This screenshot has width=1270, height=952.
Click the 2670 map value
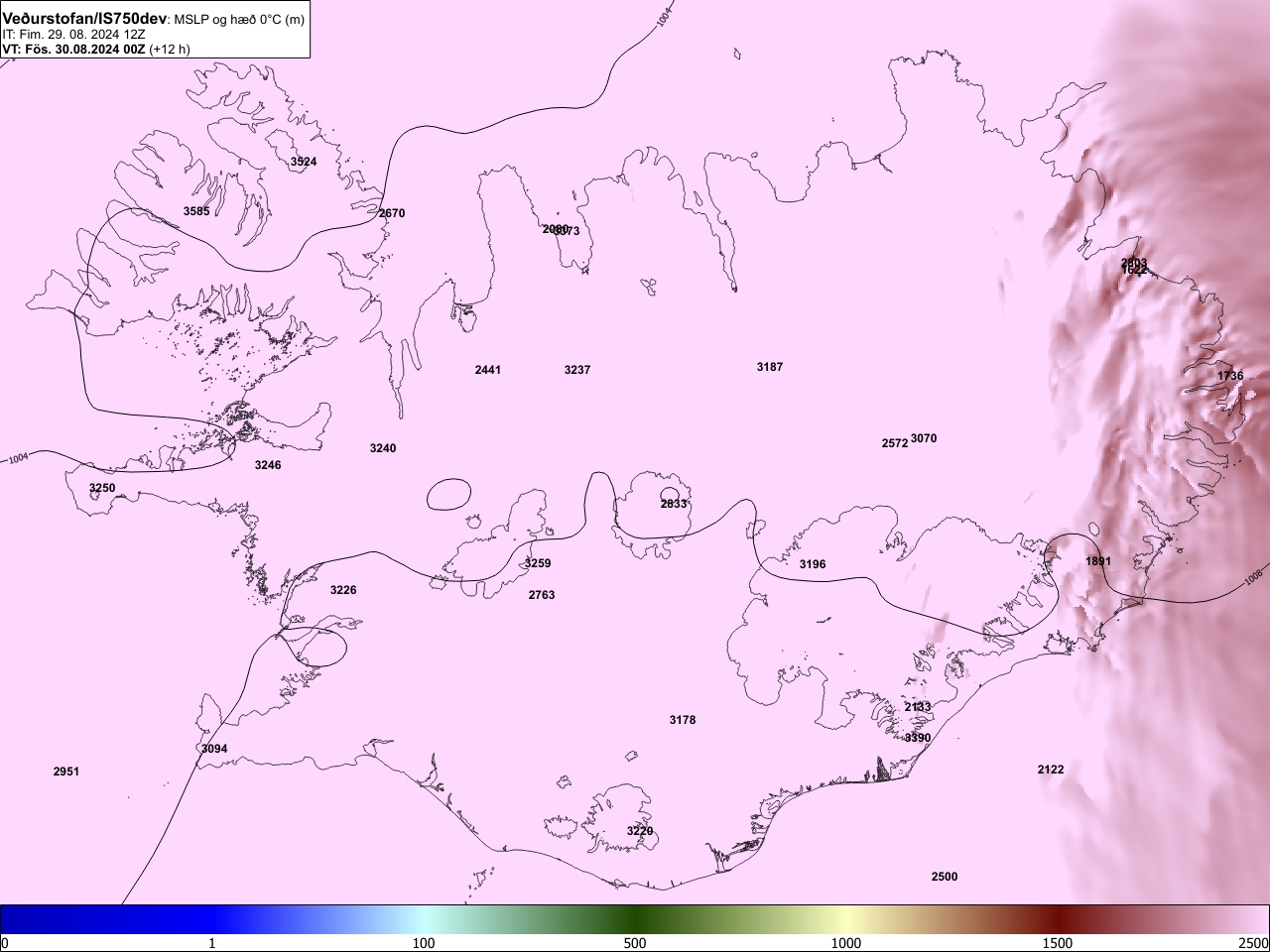pos(392,213)
